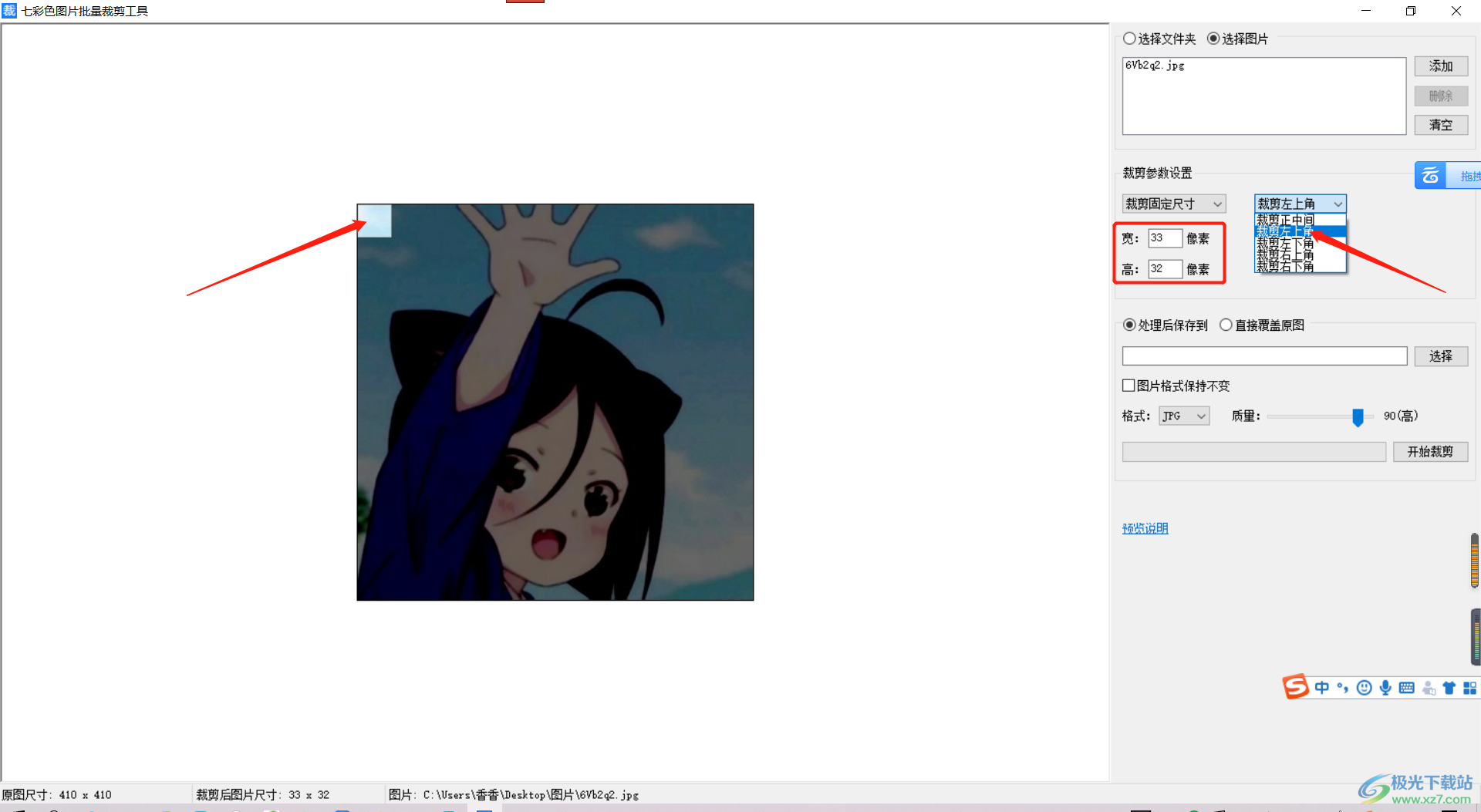
Task: Click the 添加 button
Action: point(1441,66)
